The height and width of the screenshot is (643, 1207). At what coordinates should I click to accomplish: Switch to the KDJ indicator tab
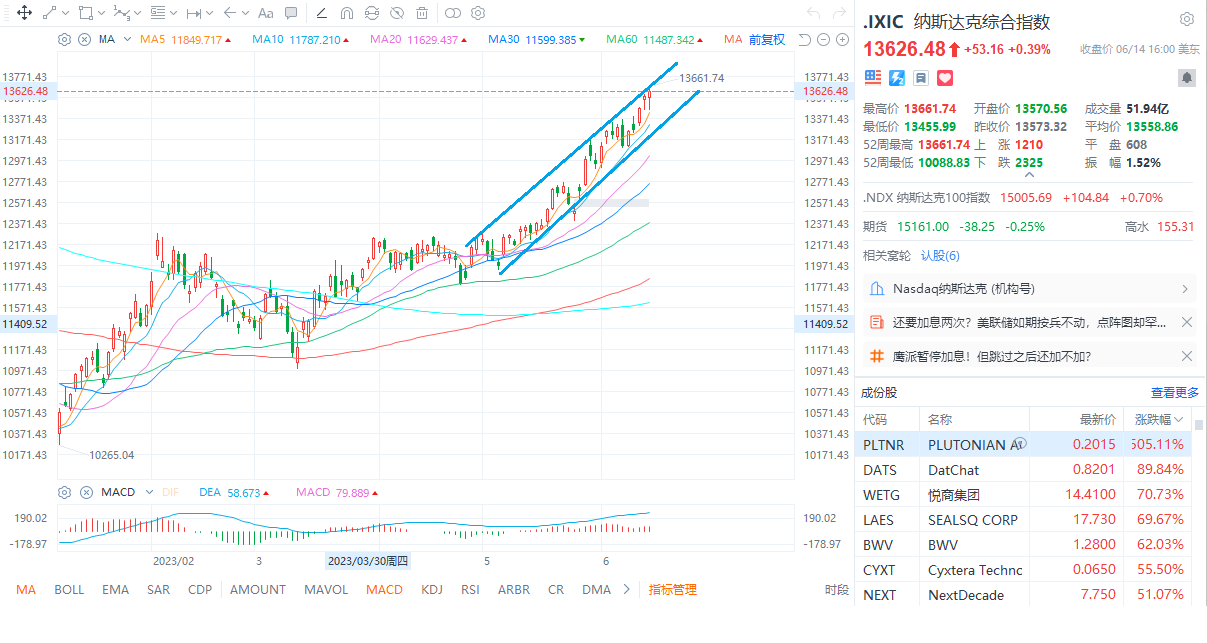[x=432, y=589]
